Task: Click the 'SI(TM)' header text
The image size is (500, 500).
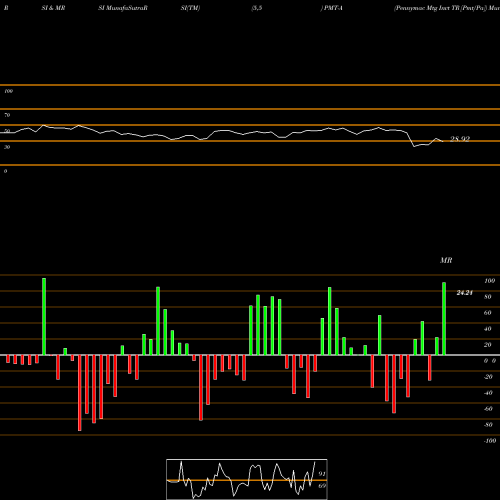Action: click(190, 8)
